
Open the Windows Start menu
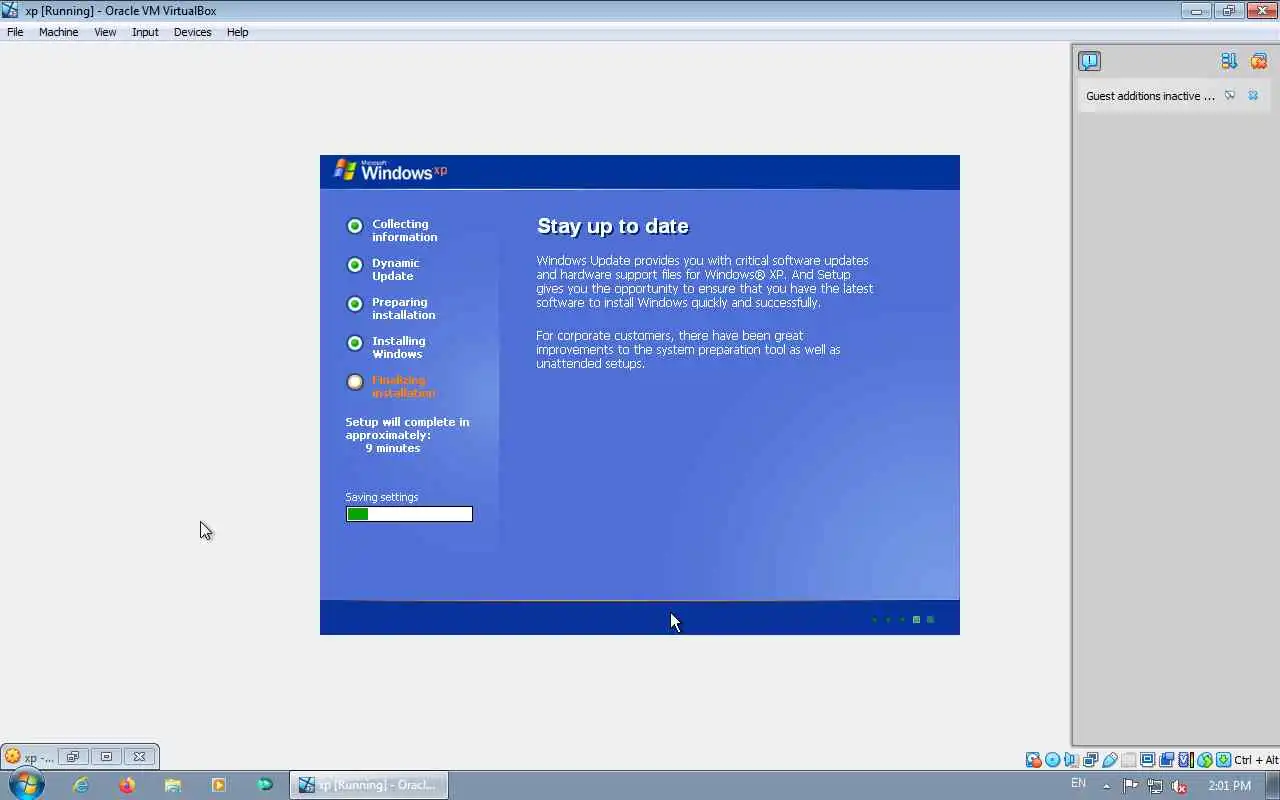pyautogui.click(x=27, y=785)
